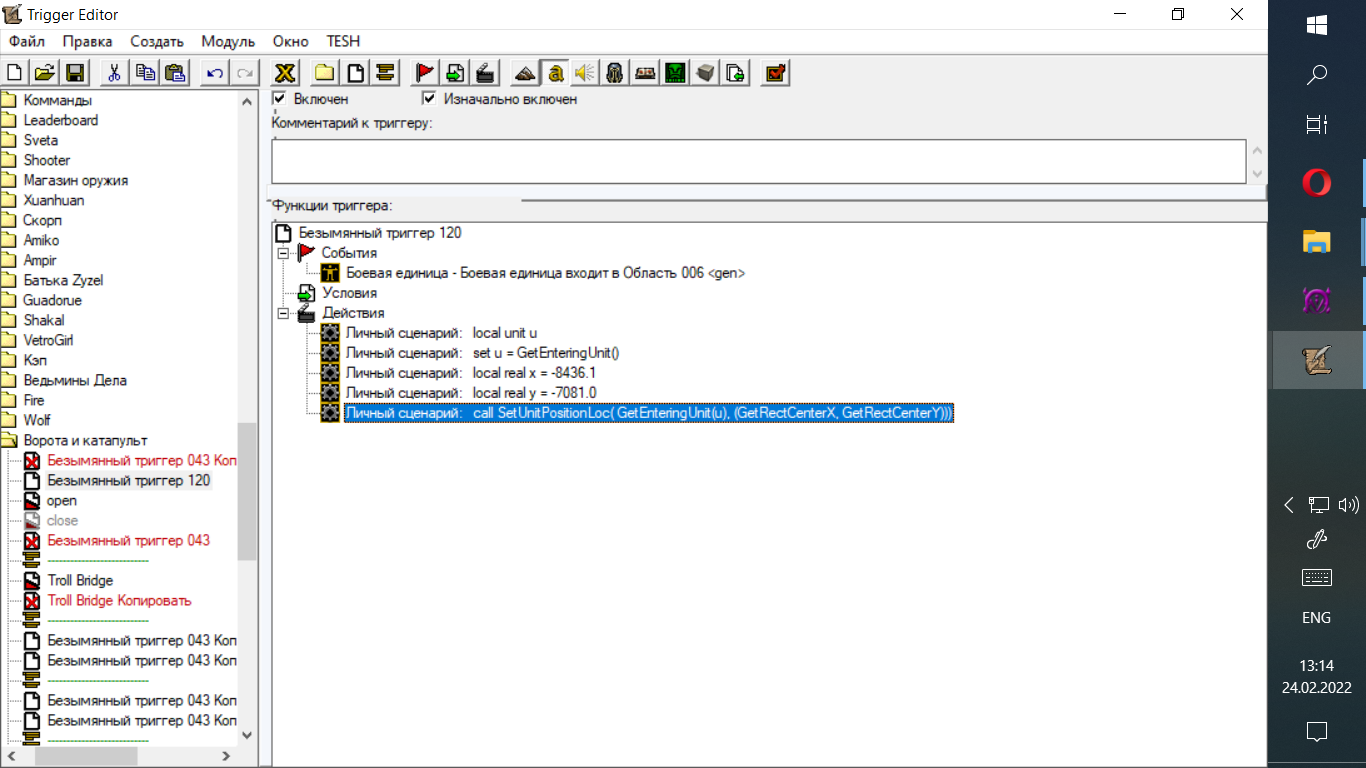Open the Campaign Editor icon
This screenshot has height=768, width=1366.
click(645, 73)
